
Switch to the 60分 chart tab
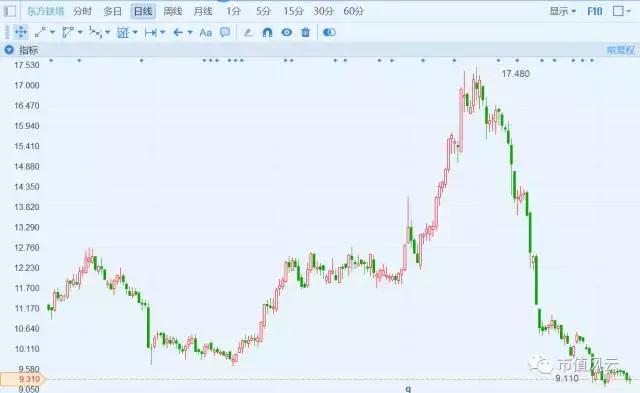point(353,11)
